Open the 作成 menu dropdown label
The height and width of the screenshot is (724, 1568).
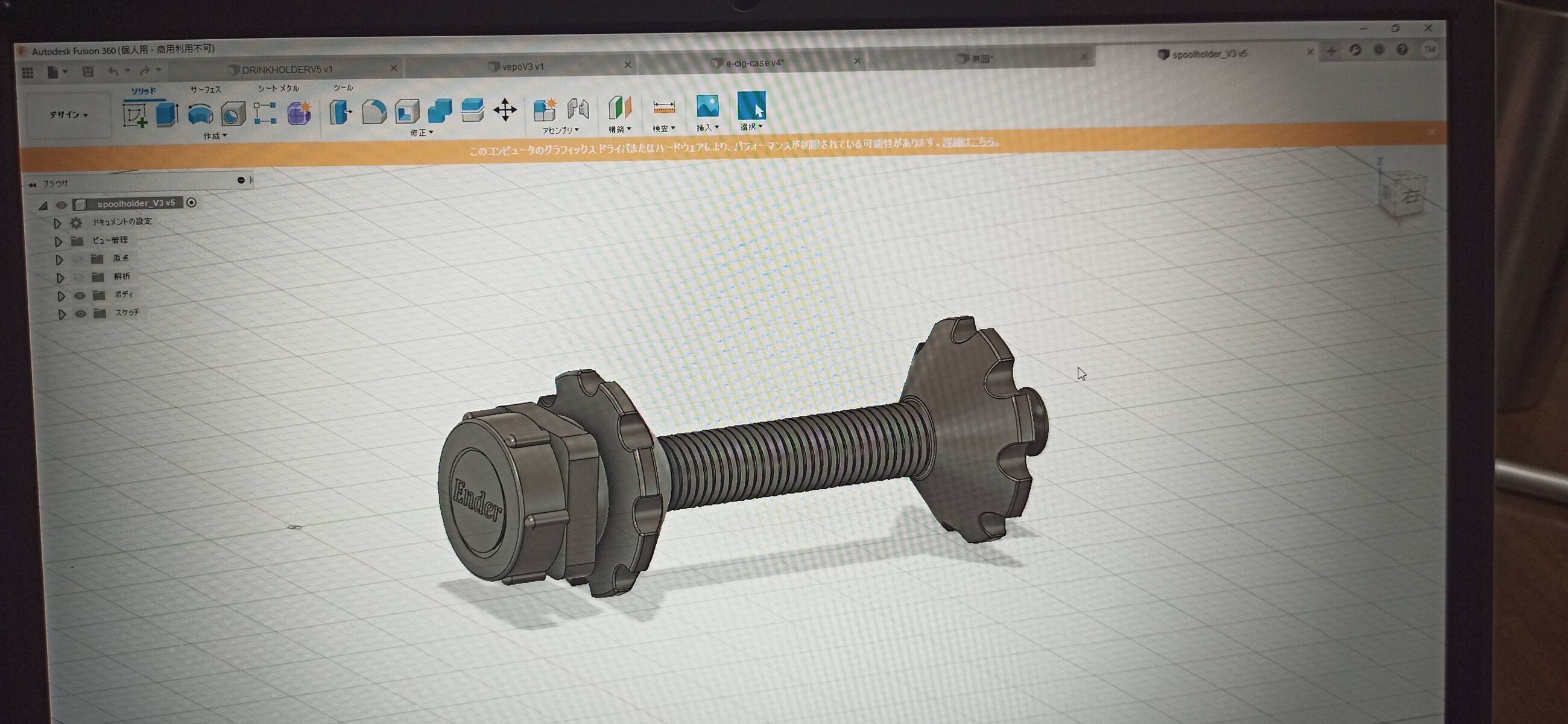tap(214, 136)
